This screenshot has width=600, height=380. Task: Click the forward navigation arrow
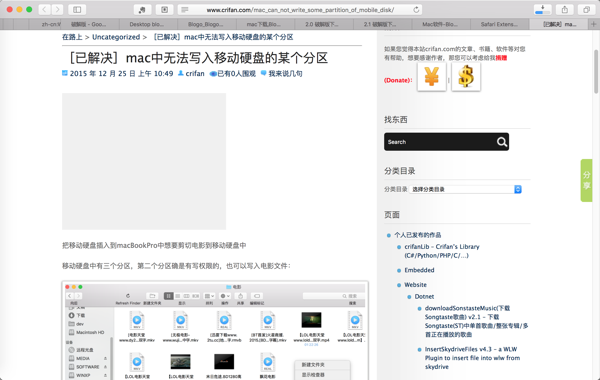(x=57, y=10)
